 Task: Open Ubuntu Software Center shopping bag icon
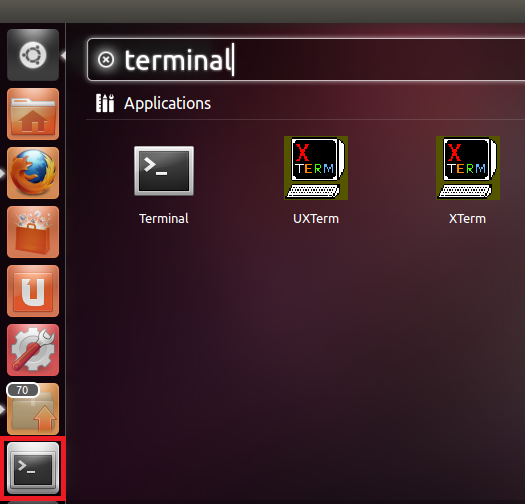pyautogui.click(x=33, y=232)
